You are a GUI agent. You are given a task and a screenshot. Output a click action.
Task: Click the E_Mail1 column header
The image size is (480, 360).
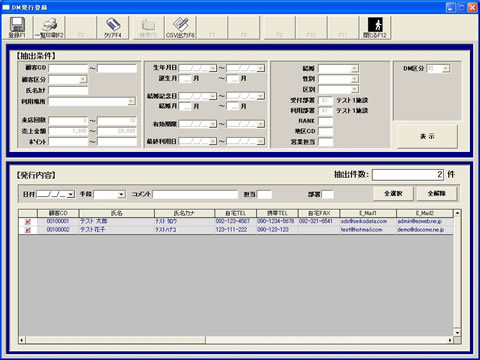click(368, 213)
